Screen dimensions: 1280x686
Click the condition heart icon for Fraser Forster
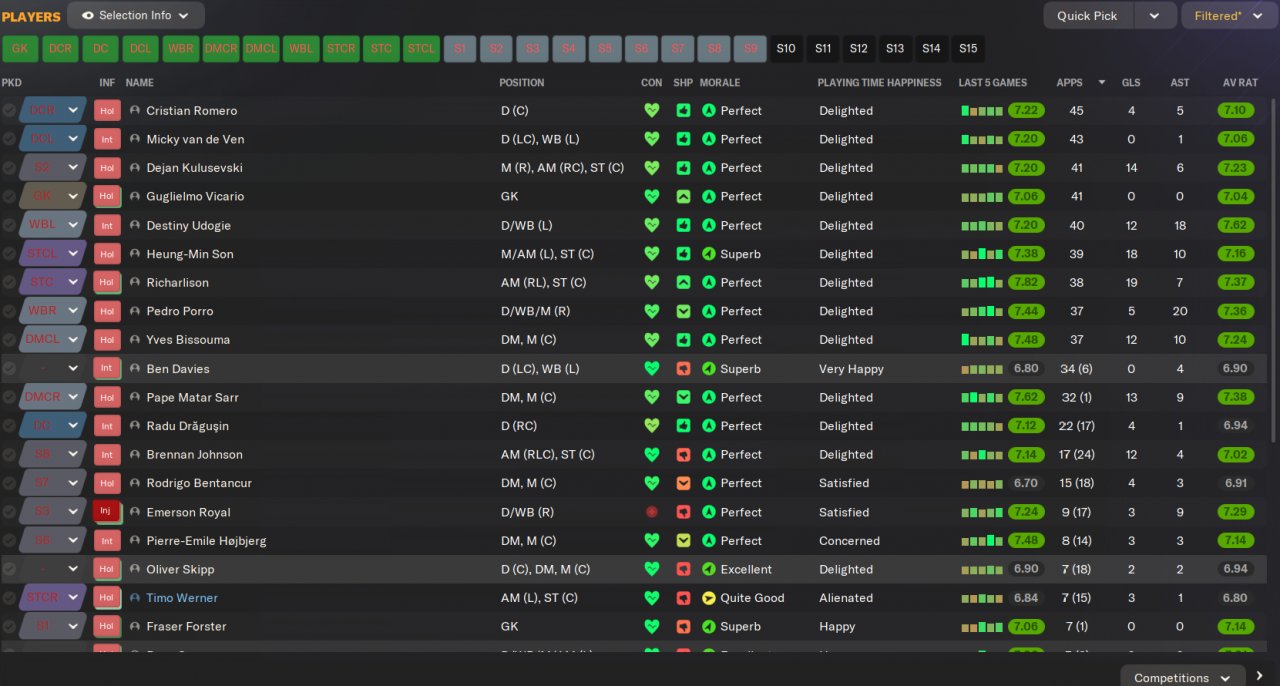pos(652,627)
